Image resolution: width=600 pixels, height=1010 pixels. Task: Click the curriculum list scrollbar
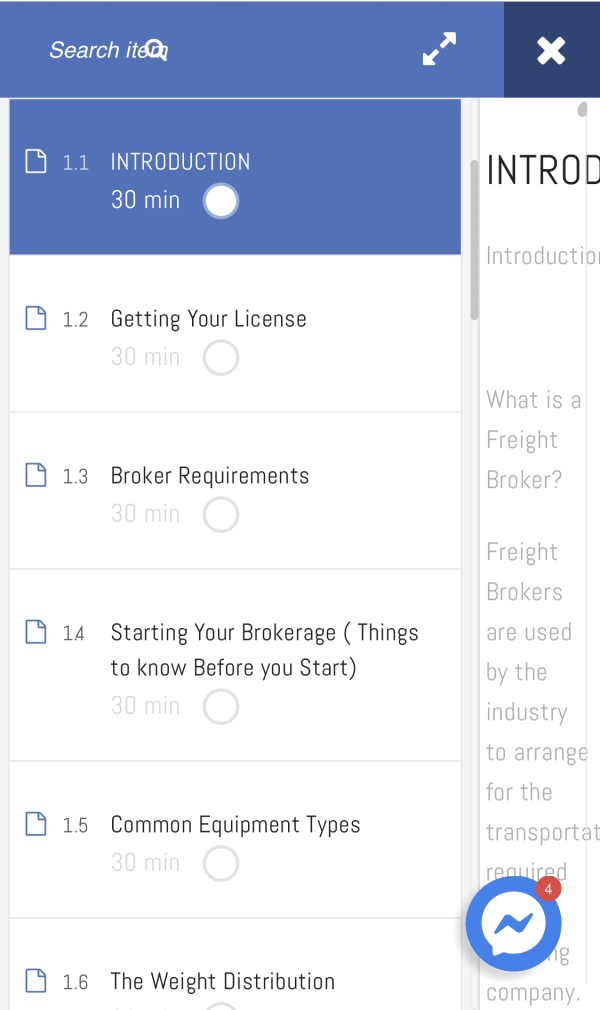(473, 240)
